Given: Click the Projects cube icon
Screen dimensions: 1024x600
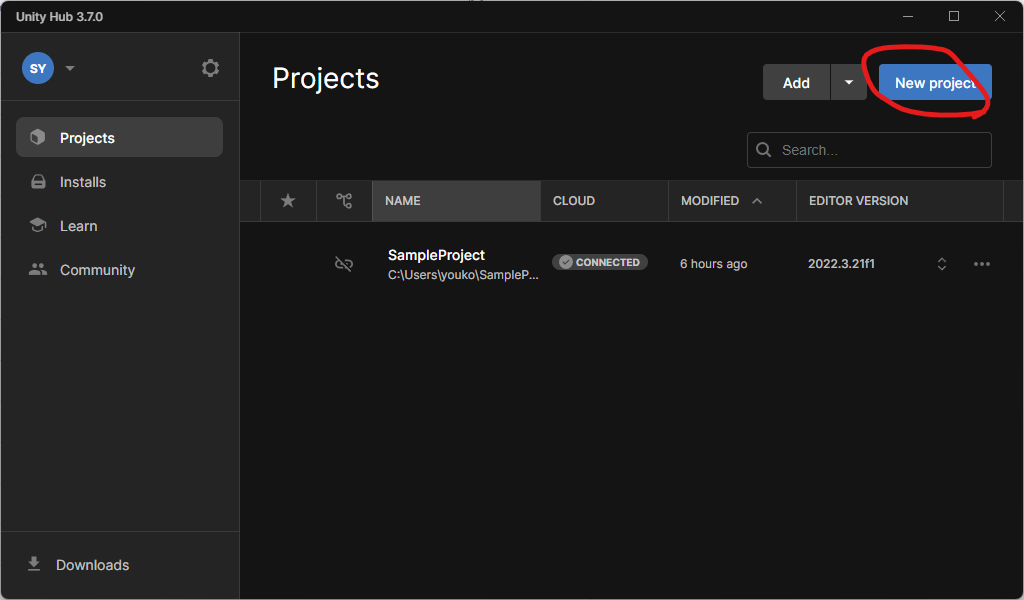Looking at the screenshot, I should [38, 136].
